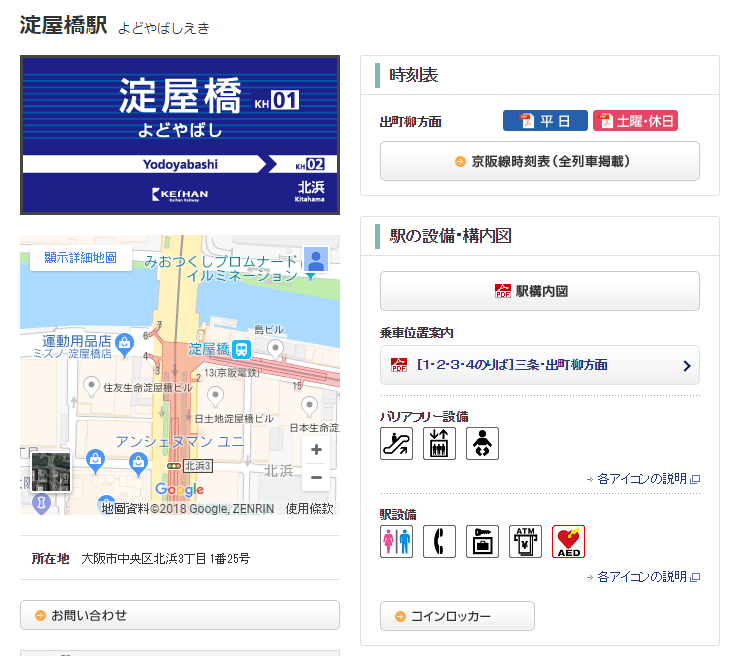Click the 日本生命淀 building map pin
Screen dimensions: 737x656
[309, 406]
